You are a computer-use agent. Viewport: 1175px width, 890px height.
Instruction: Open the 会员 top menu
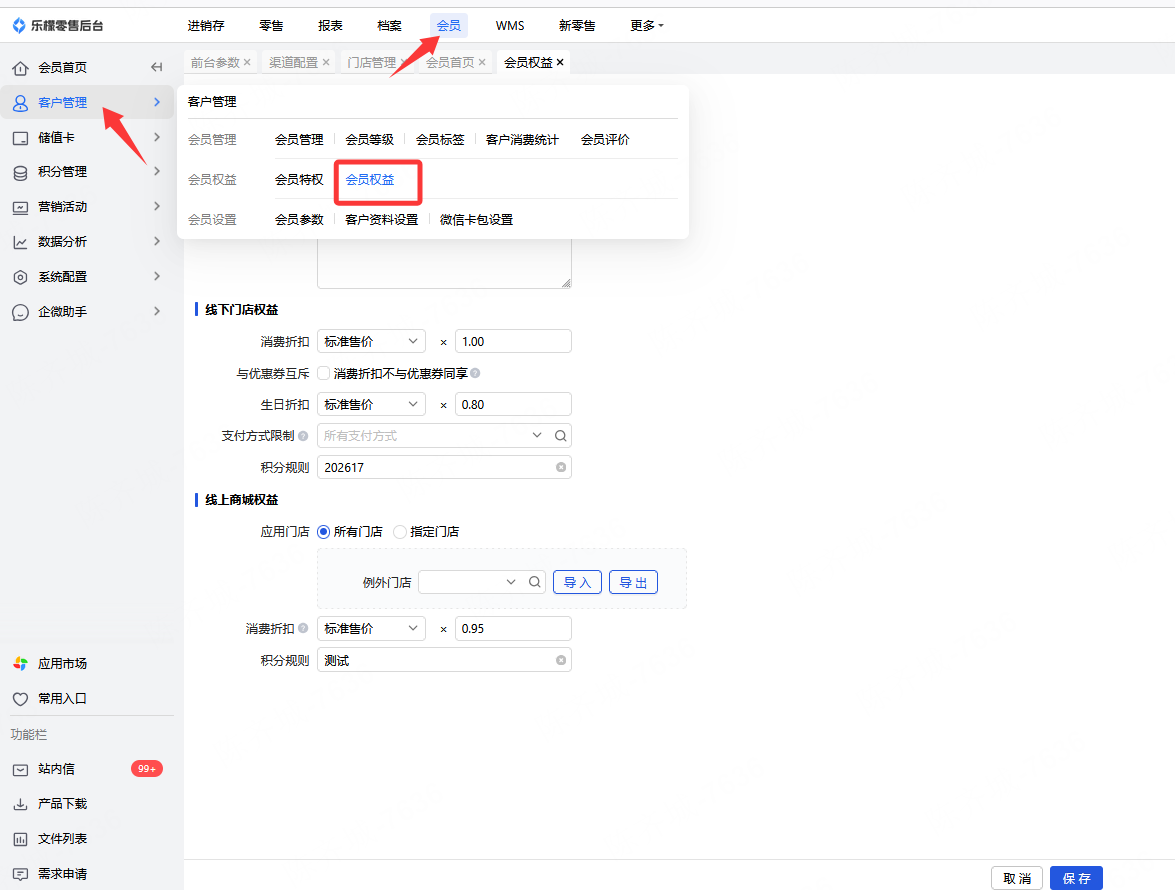pos(449,25)
